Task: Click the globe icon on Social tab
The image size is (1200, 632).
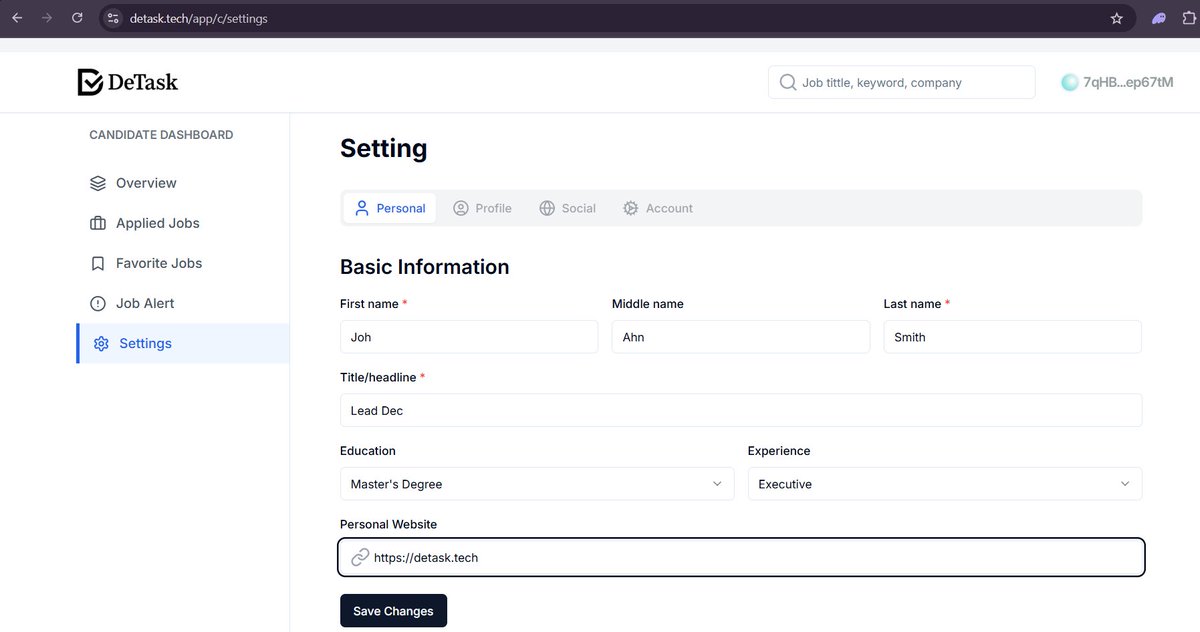Action: point(546,208)
